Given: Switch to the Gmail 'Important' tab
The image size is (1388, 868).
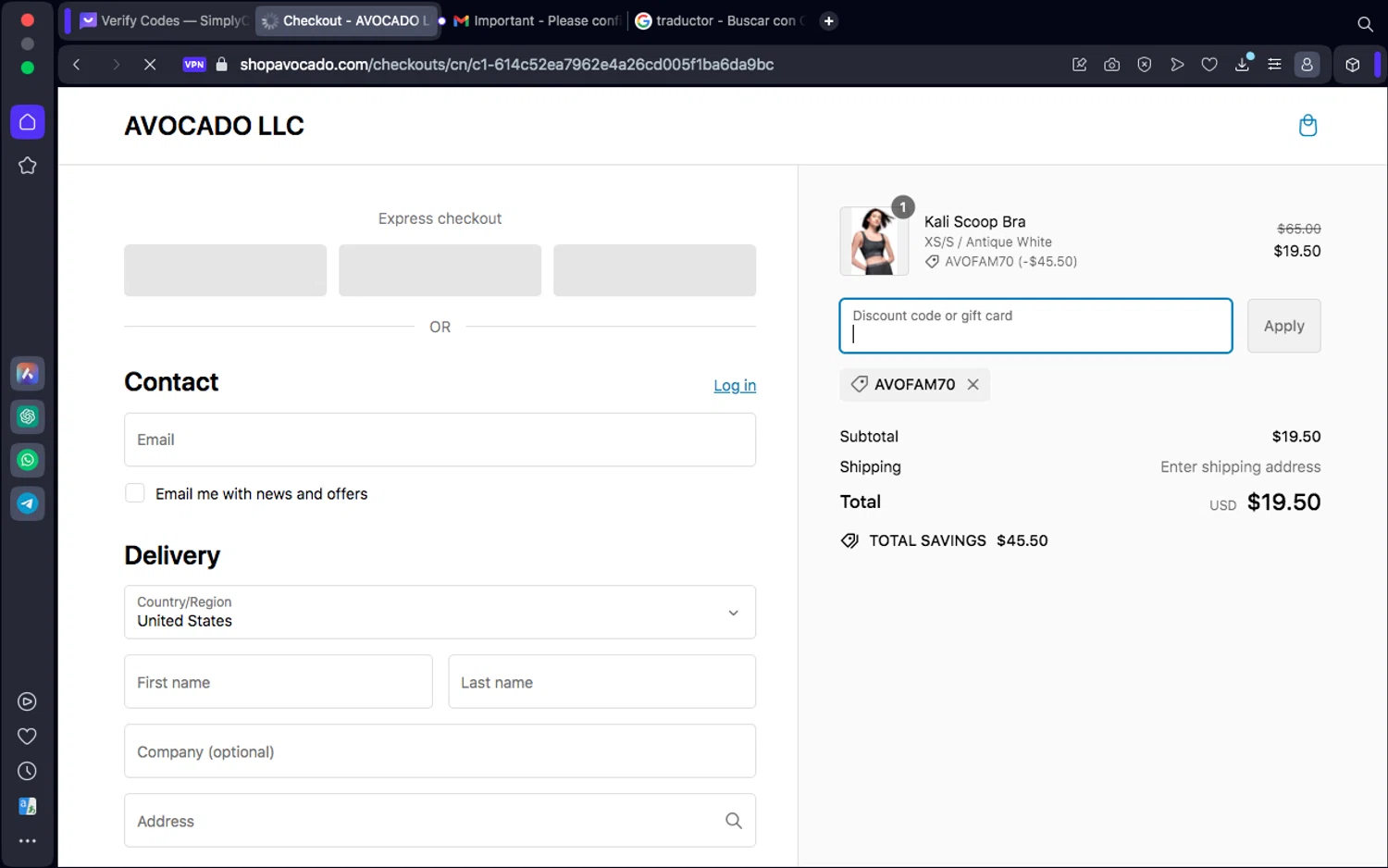Looking at the screenshot, I should pos(537,20).
